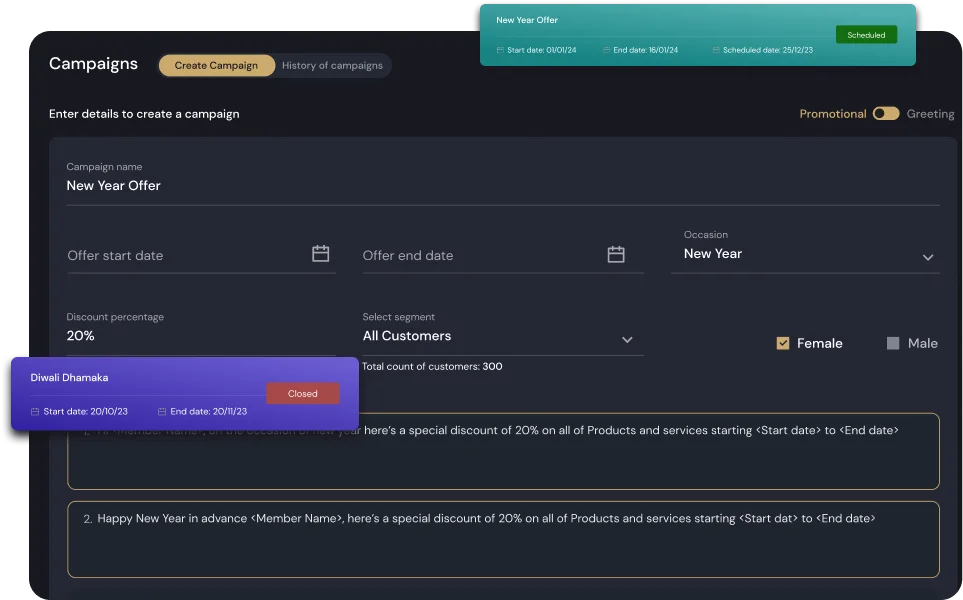Click the Closed status button
963x600 pixels.
[302, 394]
